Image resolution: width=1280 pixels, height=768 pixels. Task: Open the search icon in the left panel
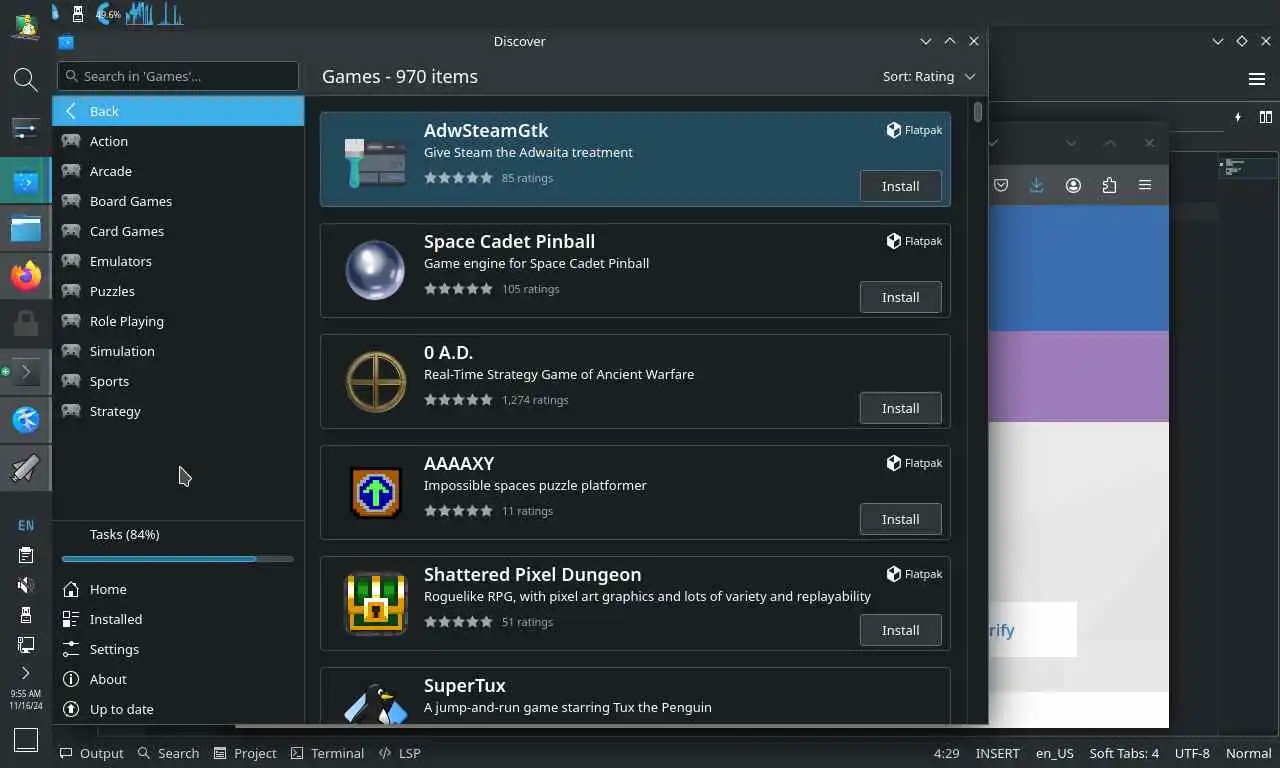click(x=26, y=79)
